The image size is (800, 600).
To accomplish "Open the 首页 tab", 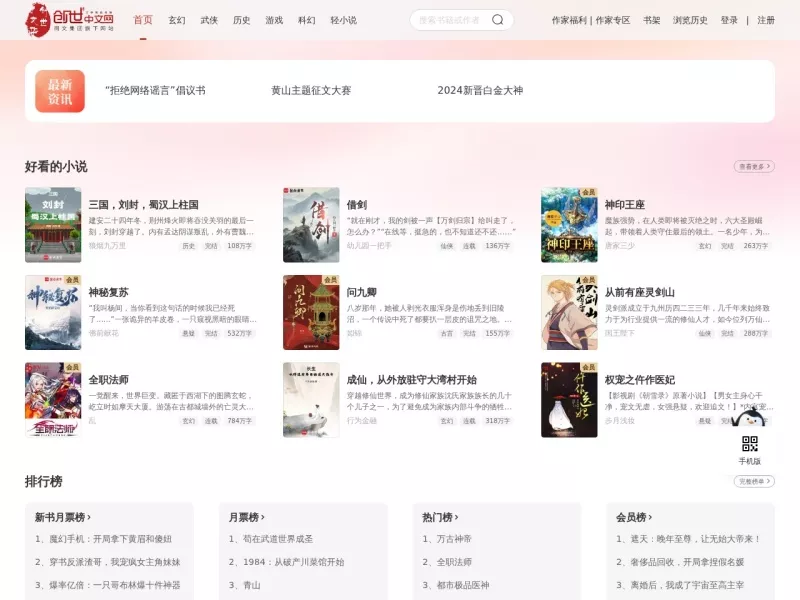I will tap(143, 20).
